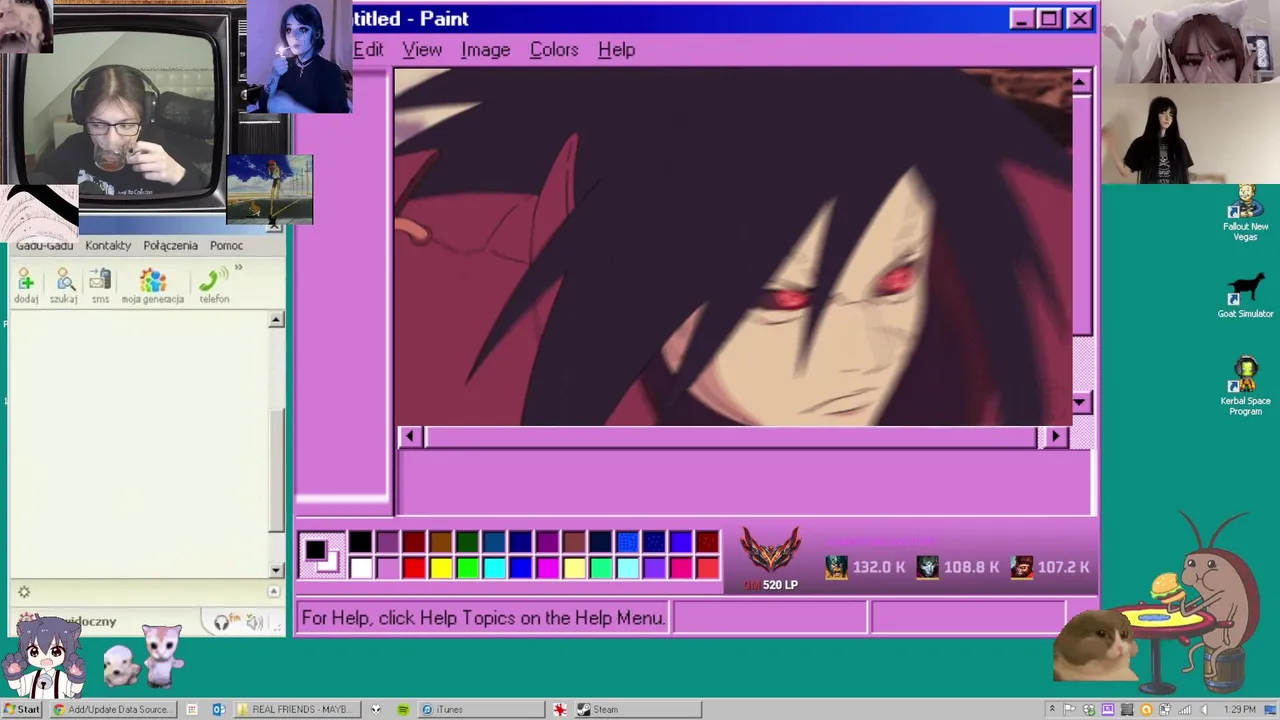Open the moja generacja icon
Image resolution: width=1280 pixels, height=720 pixels.
click(x=153, y=285)
